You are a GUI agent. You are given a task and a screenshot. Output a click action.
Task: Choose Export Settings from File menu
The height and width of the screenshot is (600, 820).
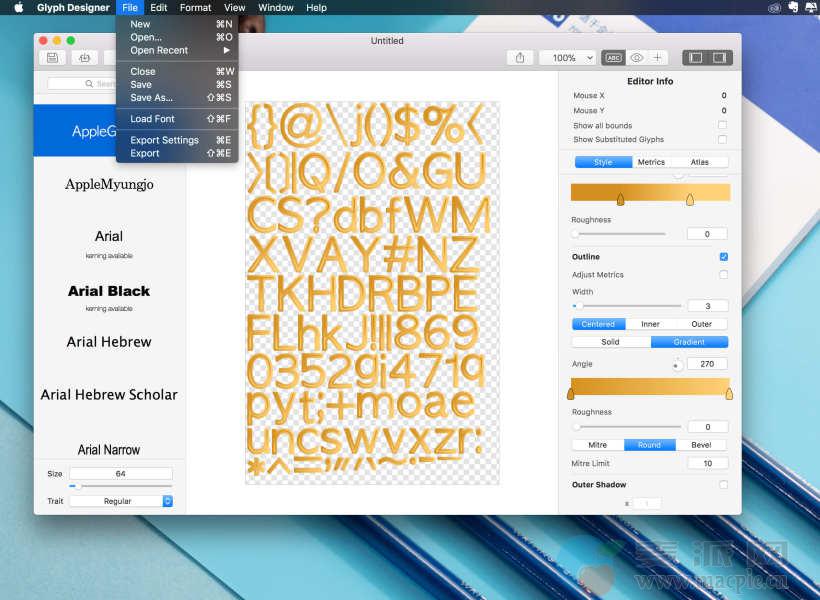164,140
